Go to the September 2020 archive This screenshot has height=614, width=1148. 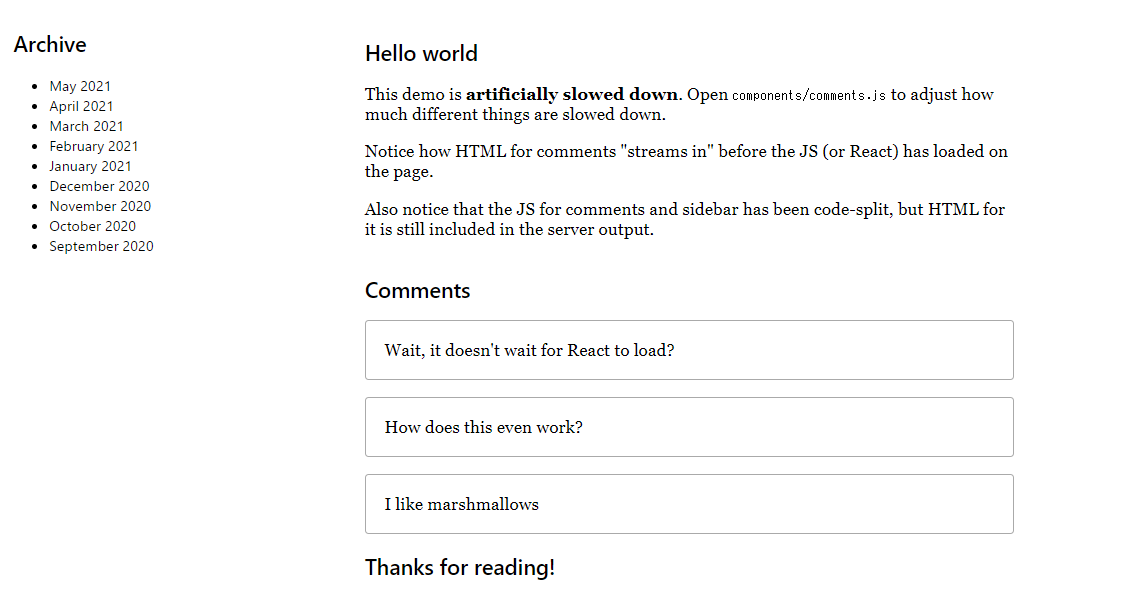click(x=101, y=246)
